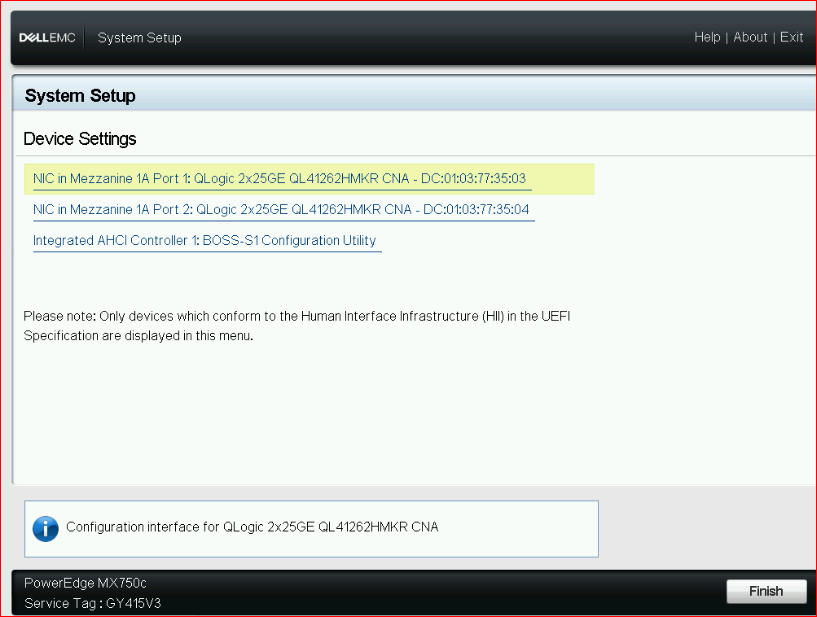Select the Device Settings heading text
Screen dimensions: 817x617
80,139
